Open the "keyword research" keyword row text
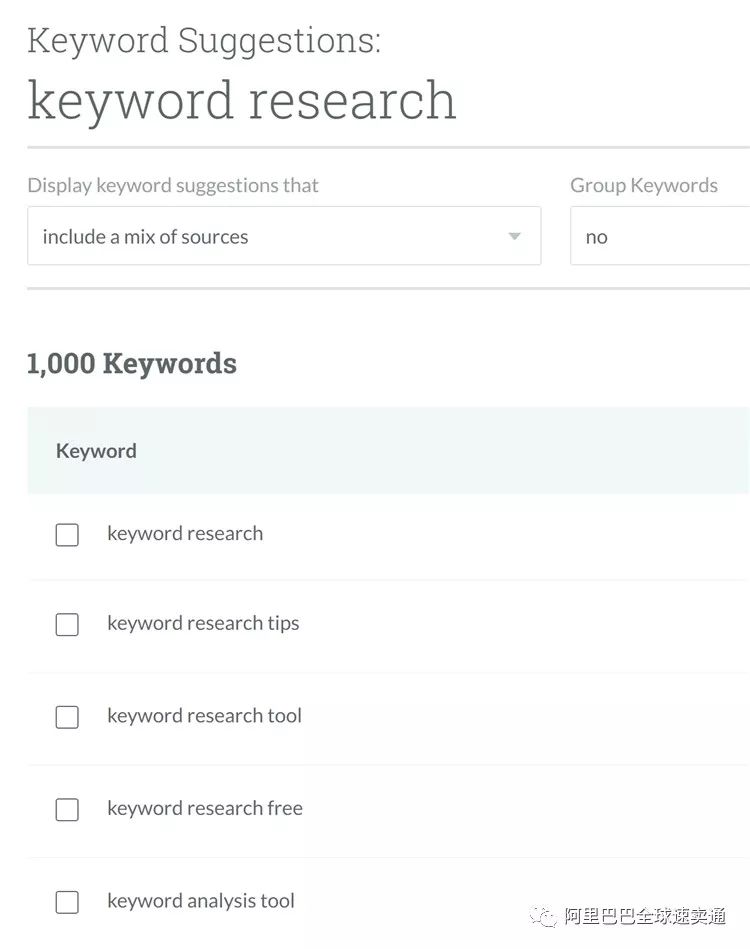 pos(185,534)
